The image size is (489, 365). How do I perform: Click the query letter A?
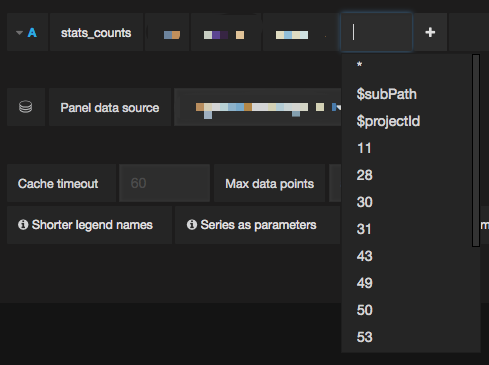point(32,33)
